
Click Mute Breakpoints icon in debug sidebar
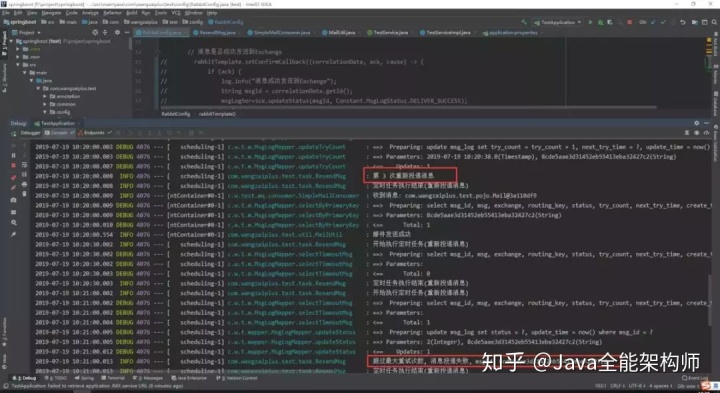tap(14, 188)
